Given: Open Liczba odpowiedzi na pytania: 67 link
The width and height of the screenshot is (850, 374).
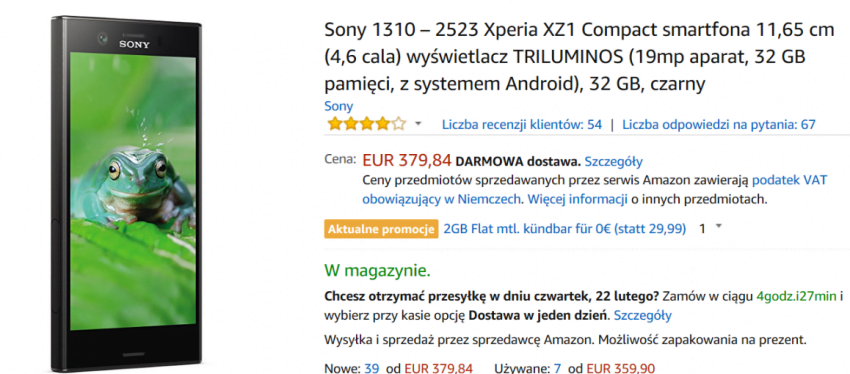Looking at the screenshot, I should [x=718, y=125].
